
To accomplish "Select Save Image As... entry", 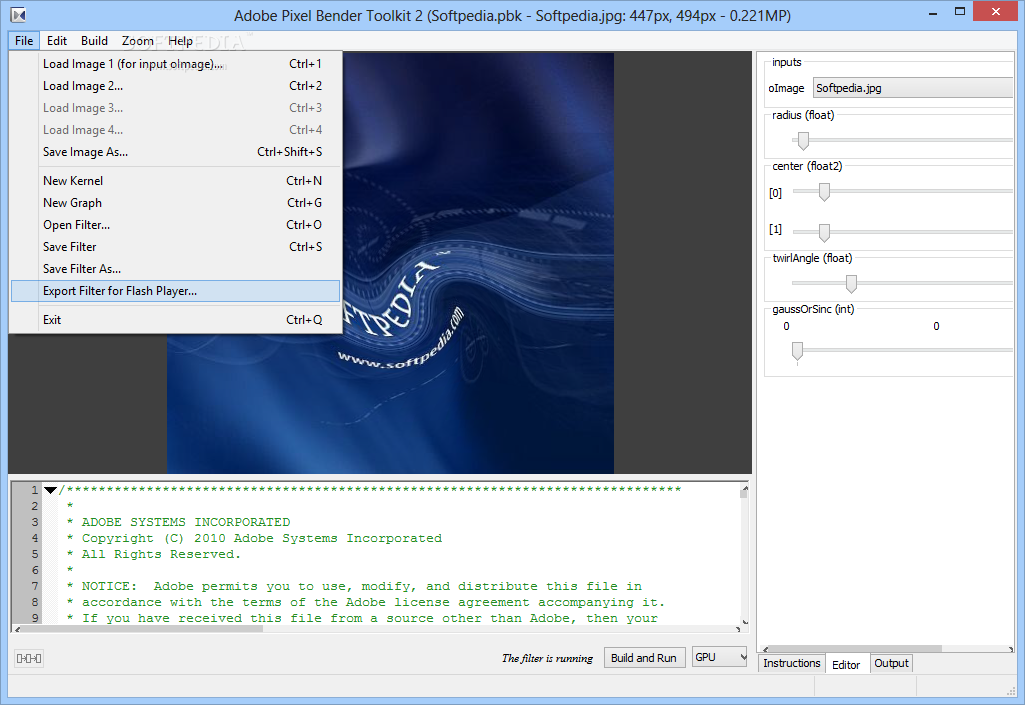I will click(175, 152).
